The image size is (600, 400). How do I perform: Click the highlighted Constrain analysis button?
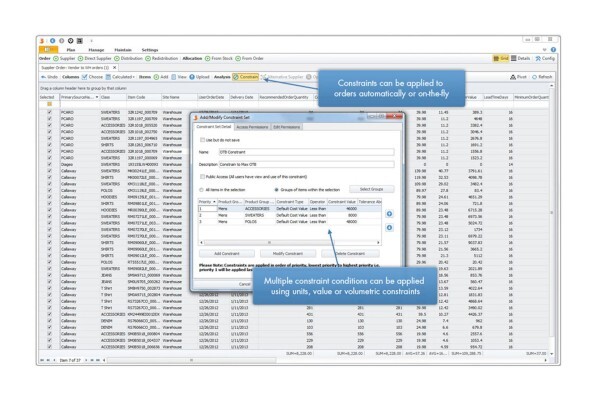click(x=245, y=77)
